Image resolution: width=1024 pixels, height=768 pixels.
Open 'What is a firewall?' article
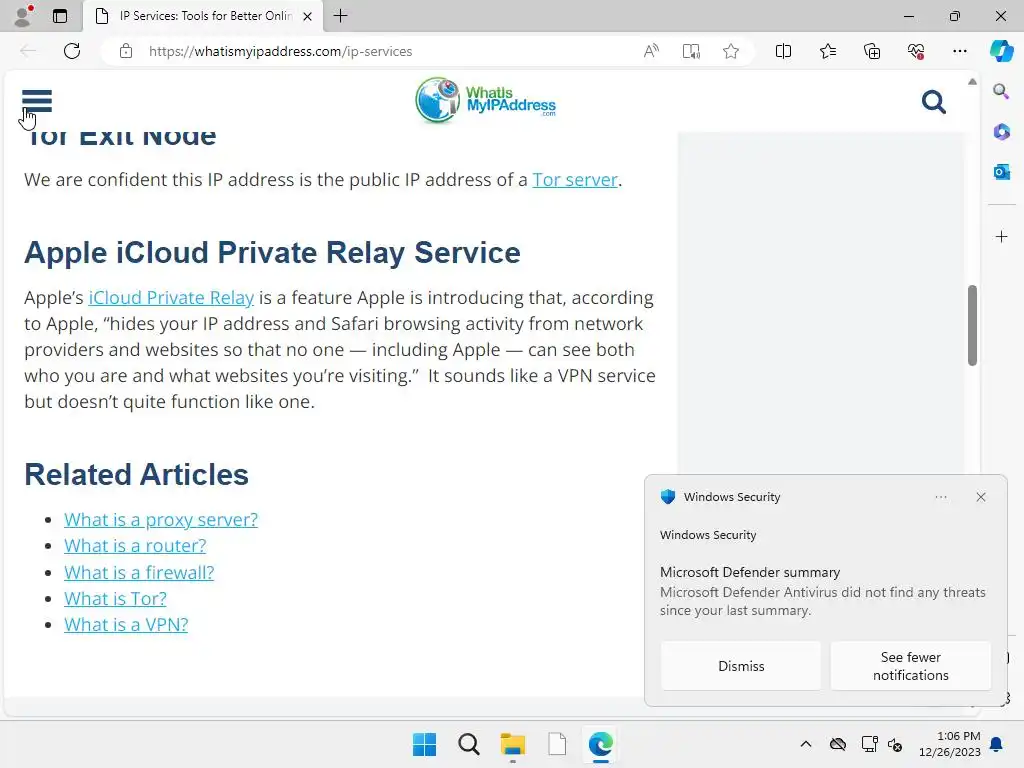[139, 573]
